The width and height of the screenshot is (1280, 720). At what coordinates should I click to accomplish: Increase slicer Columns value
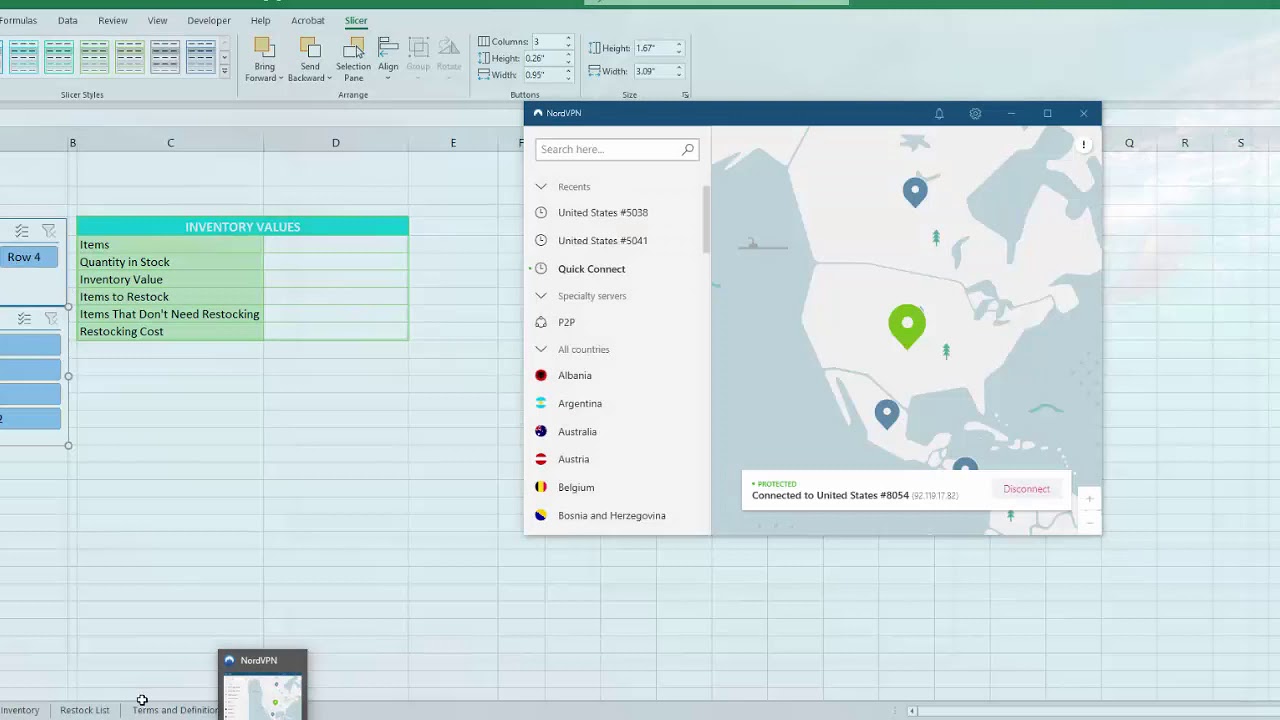[x=568, y=38]
